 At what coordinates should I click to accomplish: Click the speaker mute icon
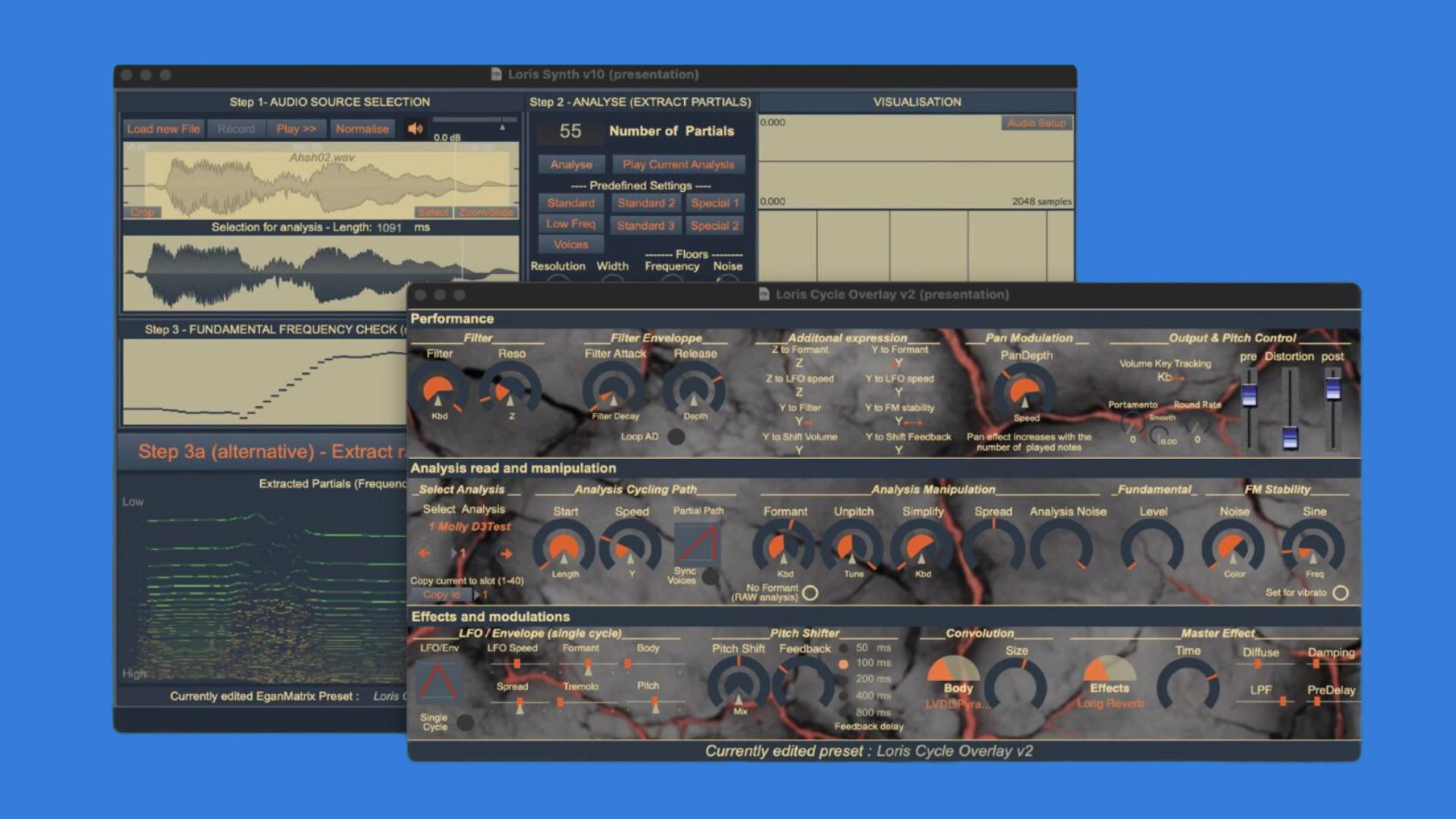tap(415, 129)
